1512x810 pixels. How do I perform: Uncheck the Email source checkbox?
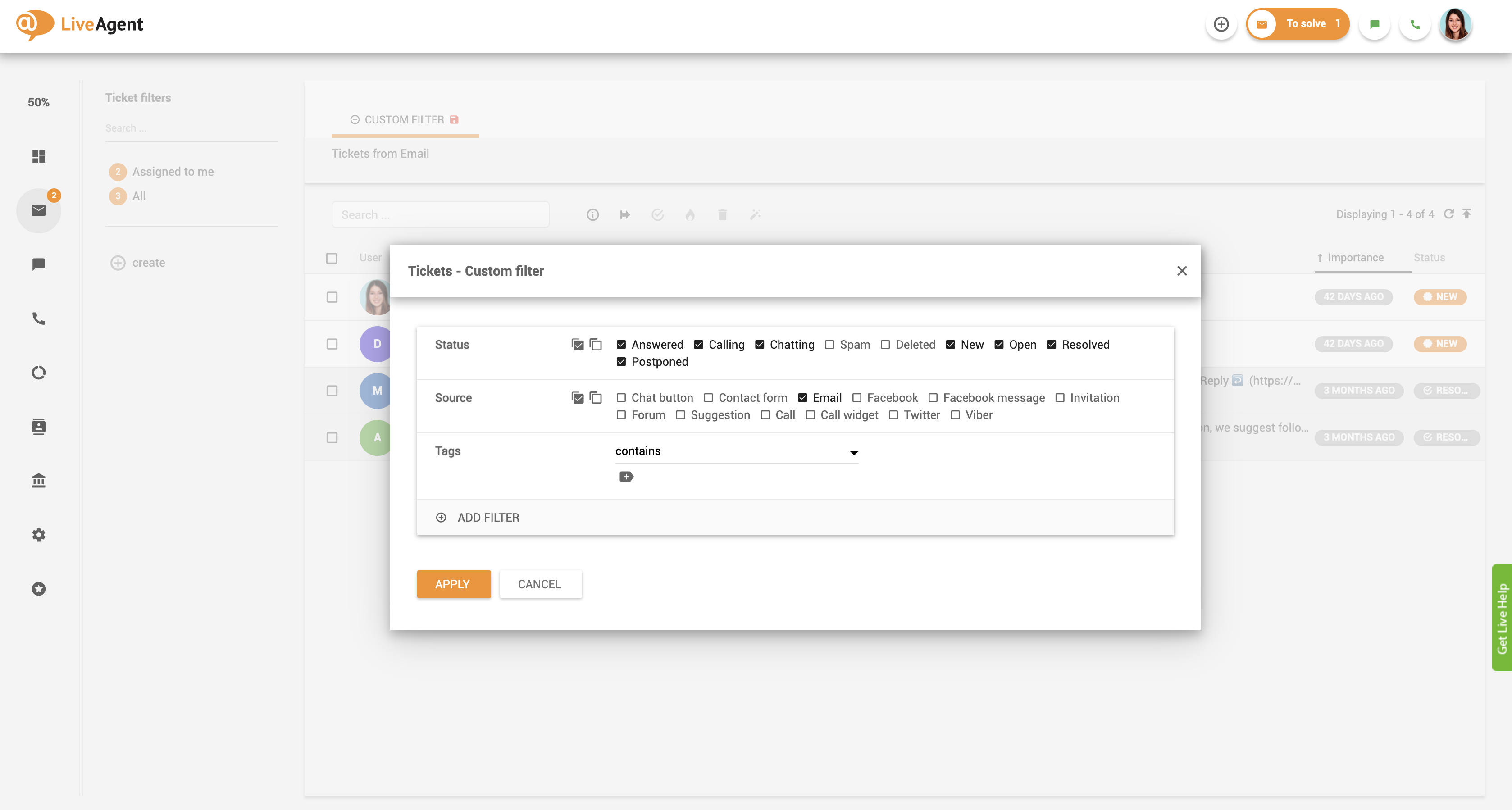click(802, 398)
